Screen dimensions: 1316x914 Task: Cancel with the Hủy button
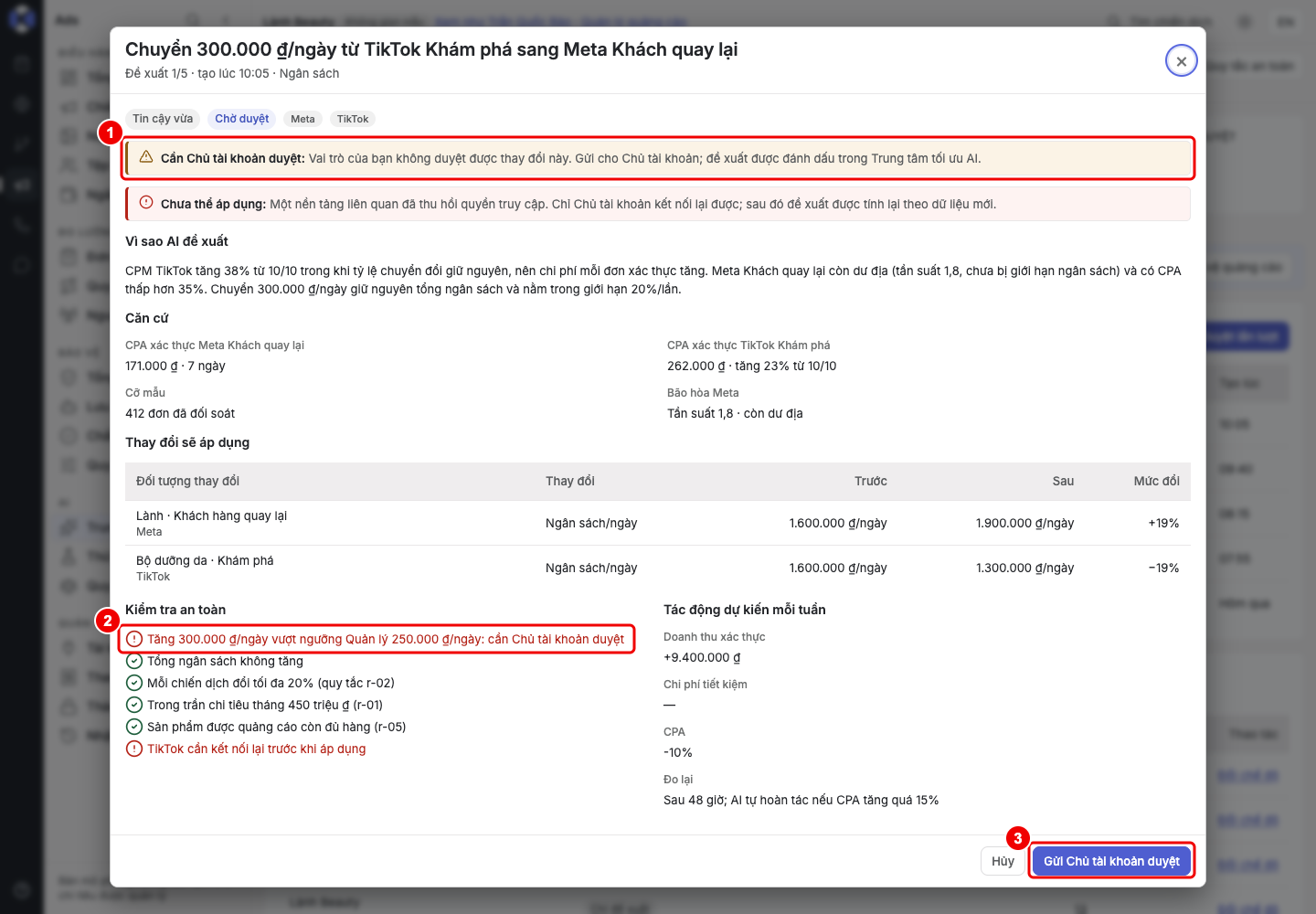point(1003,861)
